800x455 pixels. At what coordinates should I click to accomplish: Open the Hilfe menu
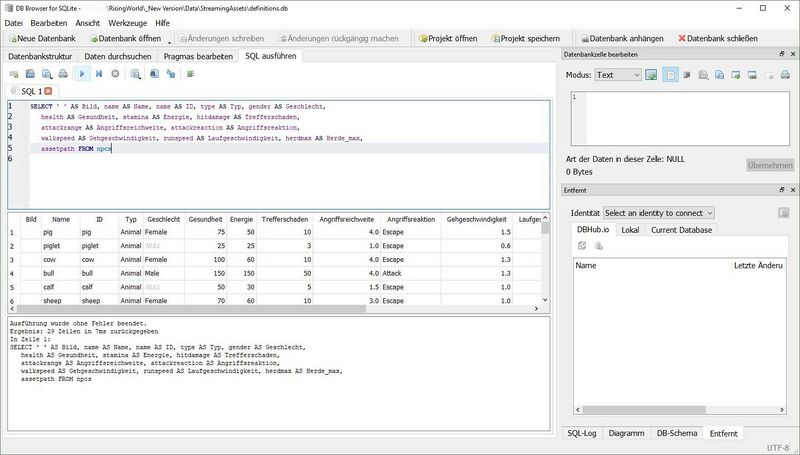[x=163, y=23]
